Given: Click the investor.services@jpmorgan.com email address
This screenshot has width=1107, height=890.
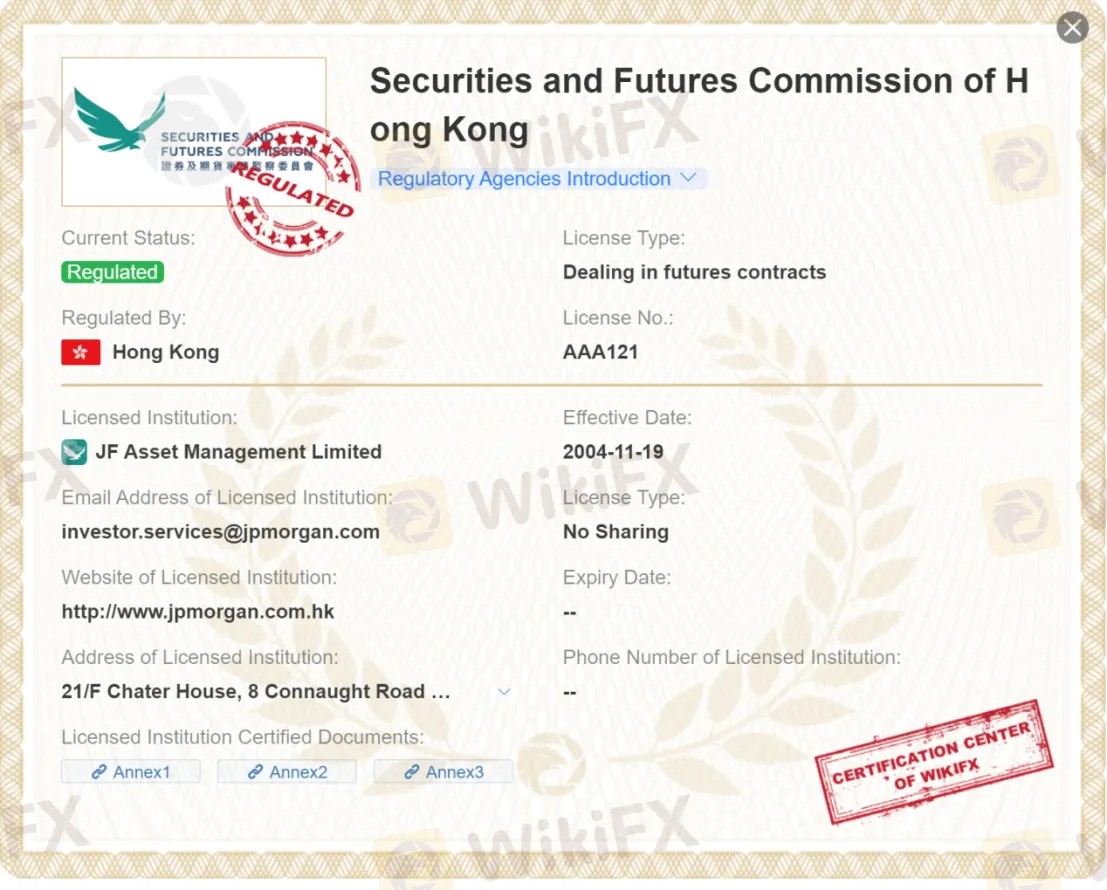Looking at the screenshot, I should (x=220, y=532).
